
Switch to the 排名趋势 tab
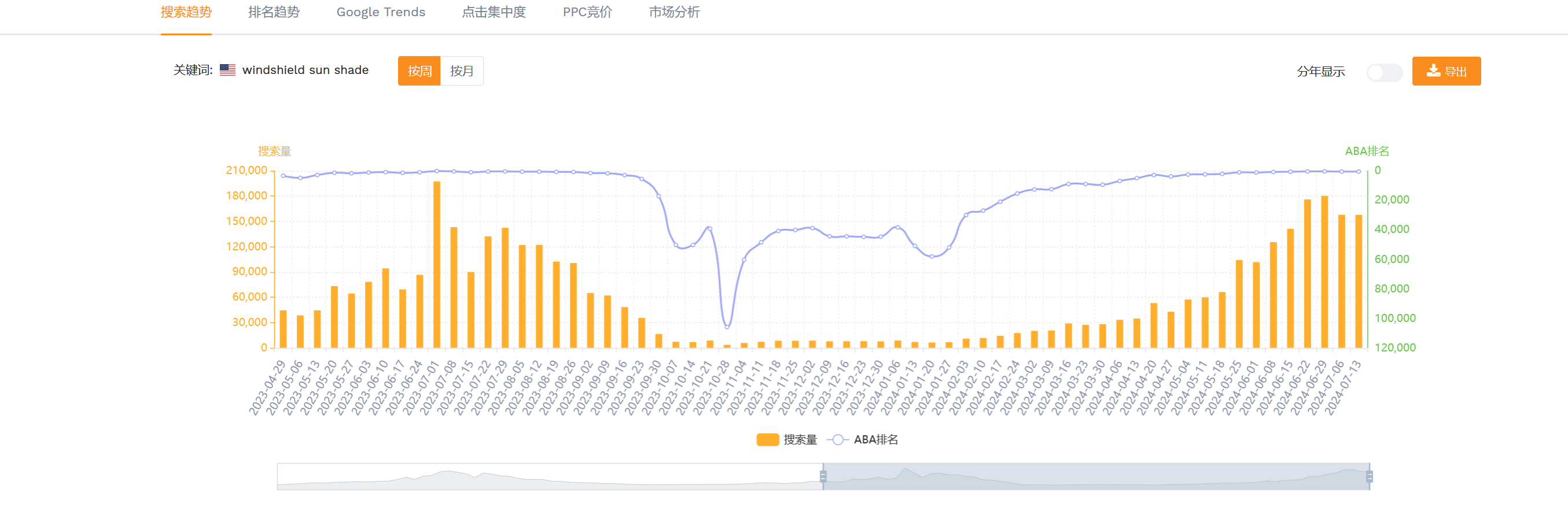[273, 12]
